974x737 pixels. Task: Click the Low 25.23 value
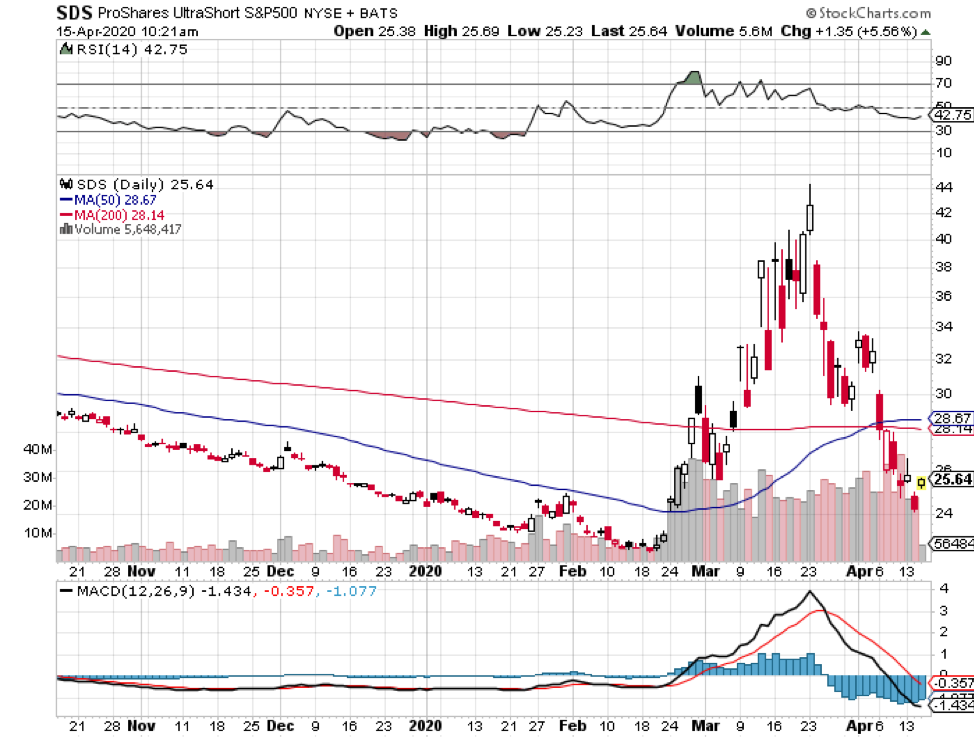(x=545, y=31)
